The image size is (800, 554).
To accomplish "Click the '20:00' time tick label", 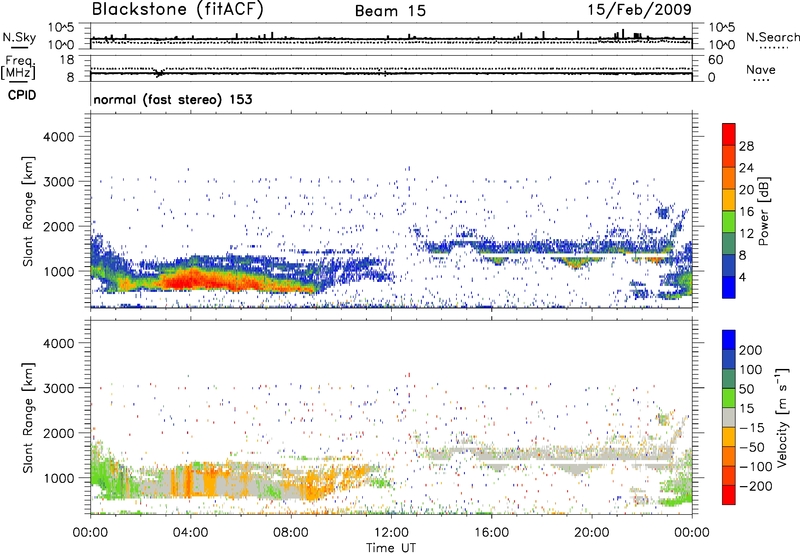I will click(x=591, y=533).
